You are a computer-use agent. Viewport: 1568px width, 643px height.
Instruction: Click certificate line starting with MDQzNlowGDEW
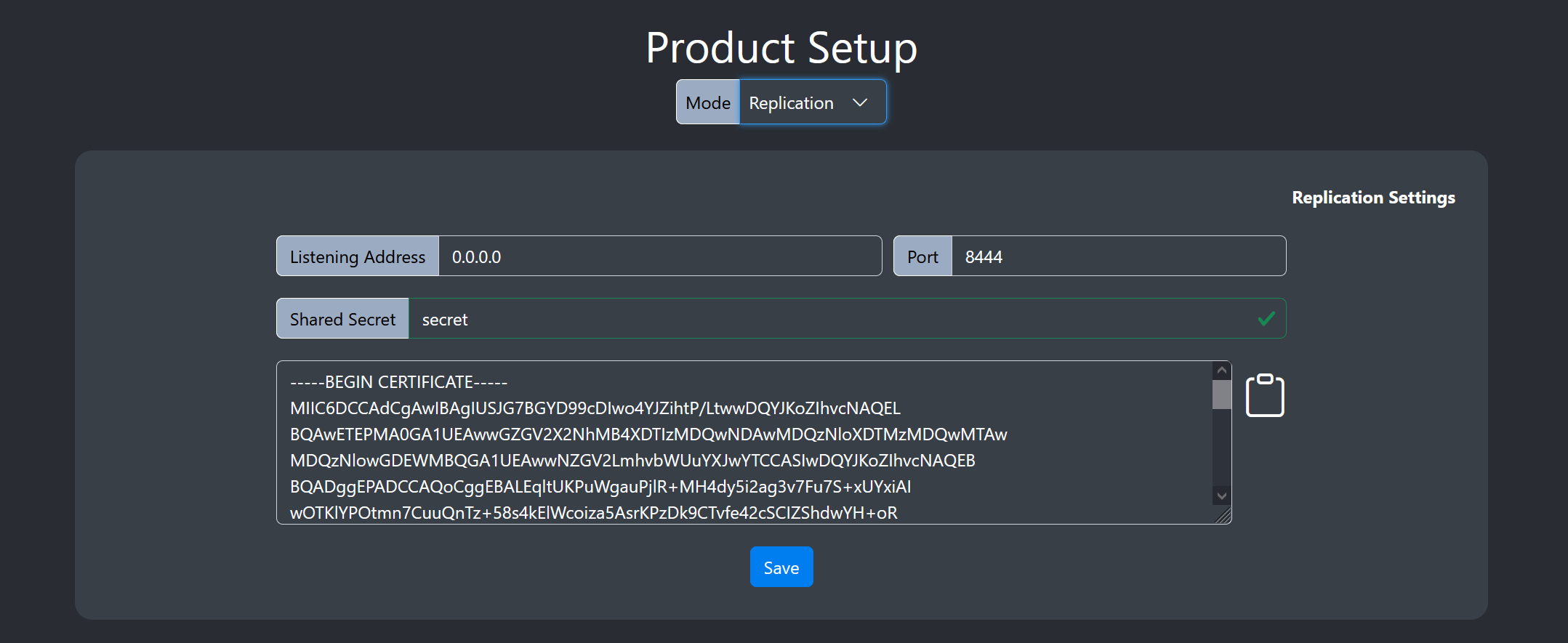(632, 461)
